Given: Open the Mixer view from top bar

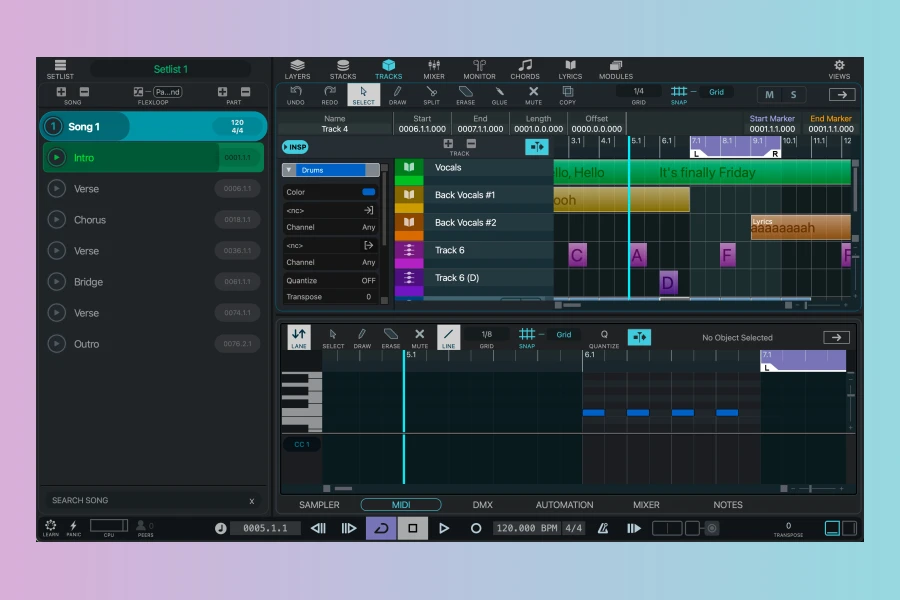Looking at the screenshot, I should tap(434, 69).
